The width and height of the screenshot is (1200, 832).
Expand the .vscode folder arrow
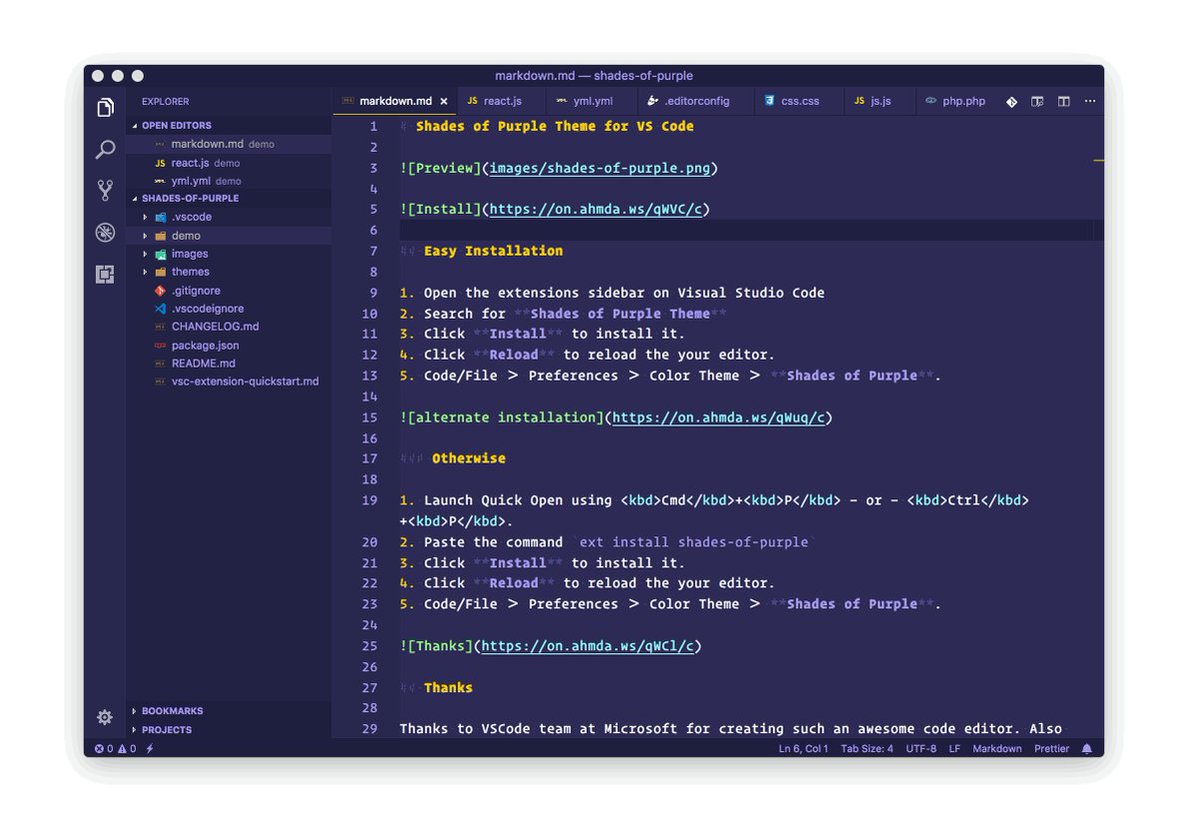145,217
